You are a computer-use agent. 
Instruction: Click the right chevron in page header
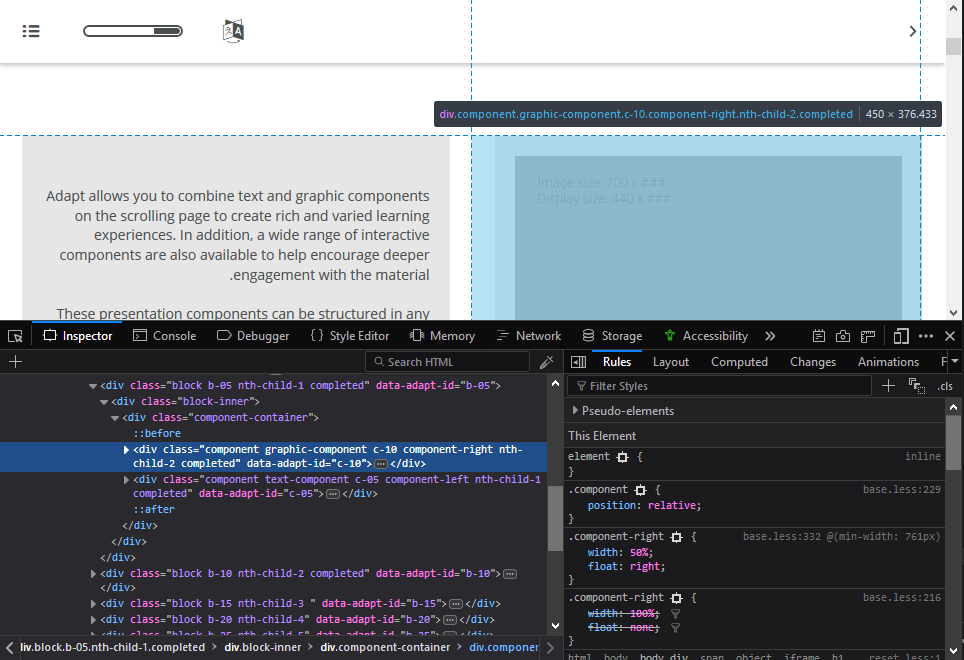coord(912,31)
